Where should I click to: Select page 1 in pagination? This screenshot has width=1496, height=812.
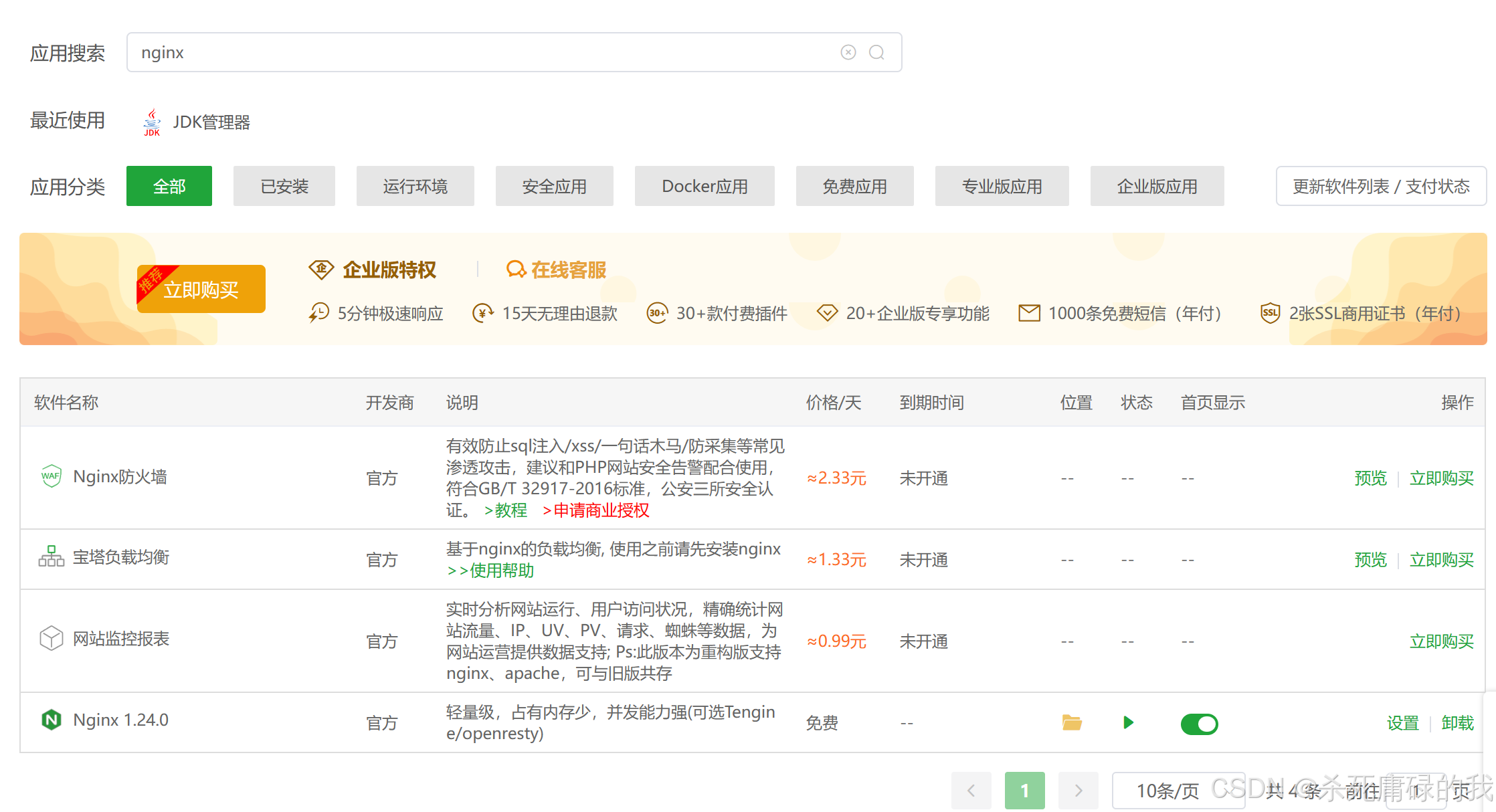click(x=1024, y=791)
